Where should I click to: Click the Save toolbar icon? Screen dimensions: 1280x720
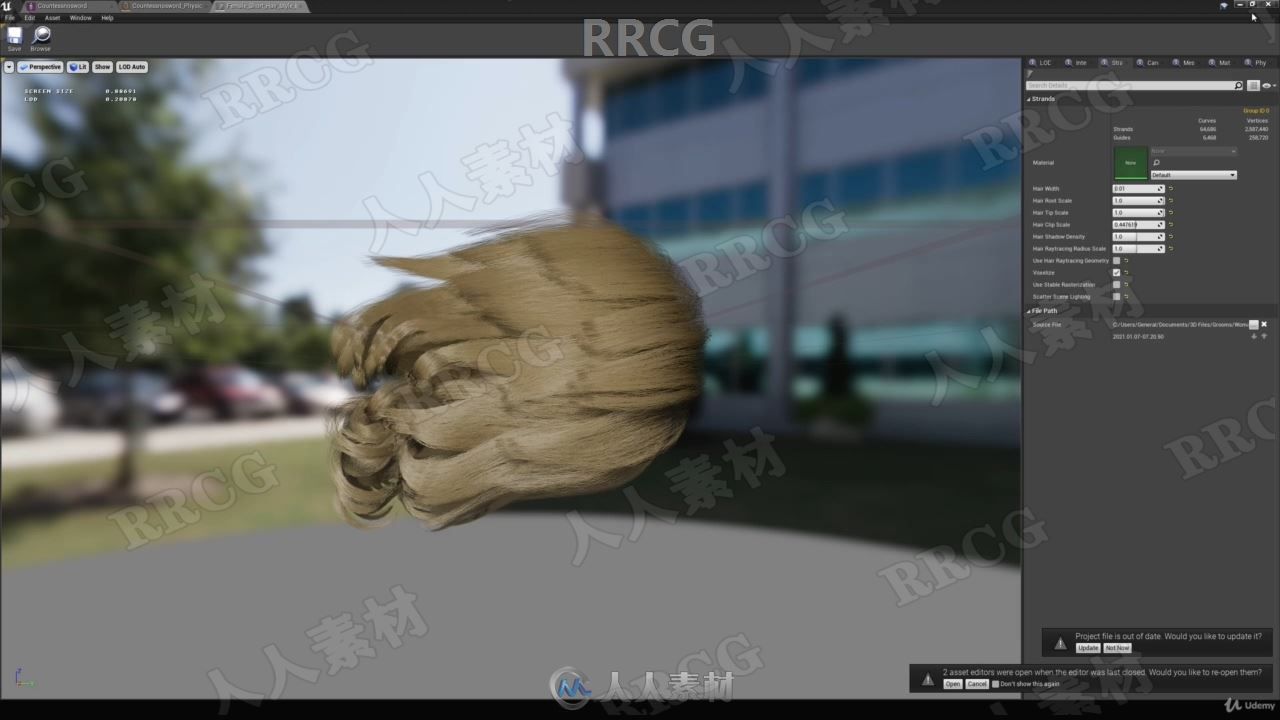point(14,35)
